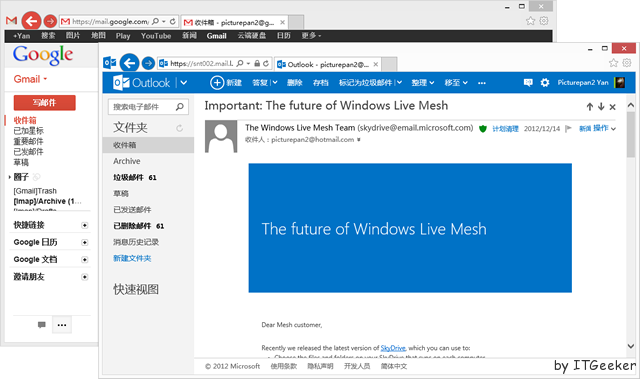The image size is (640, 379).
Task: Open the SkyDrive link in the email body
Action: 393,348
